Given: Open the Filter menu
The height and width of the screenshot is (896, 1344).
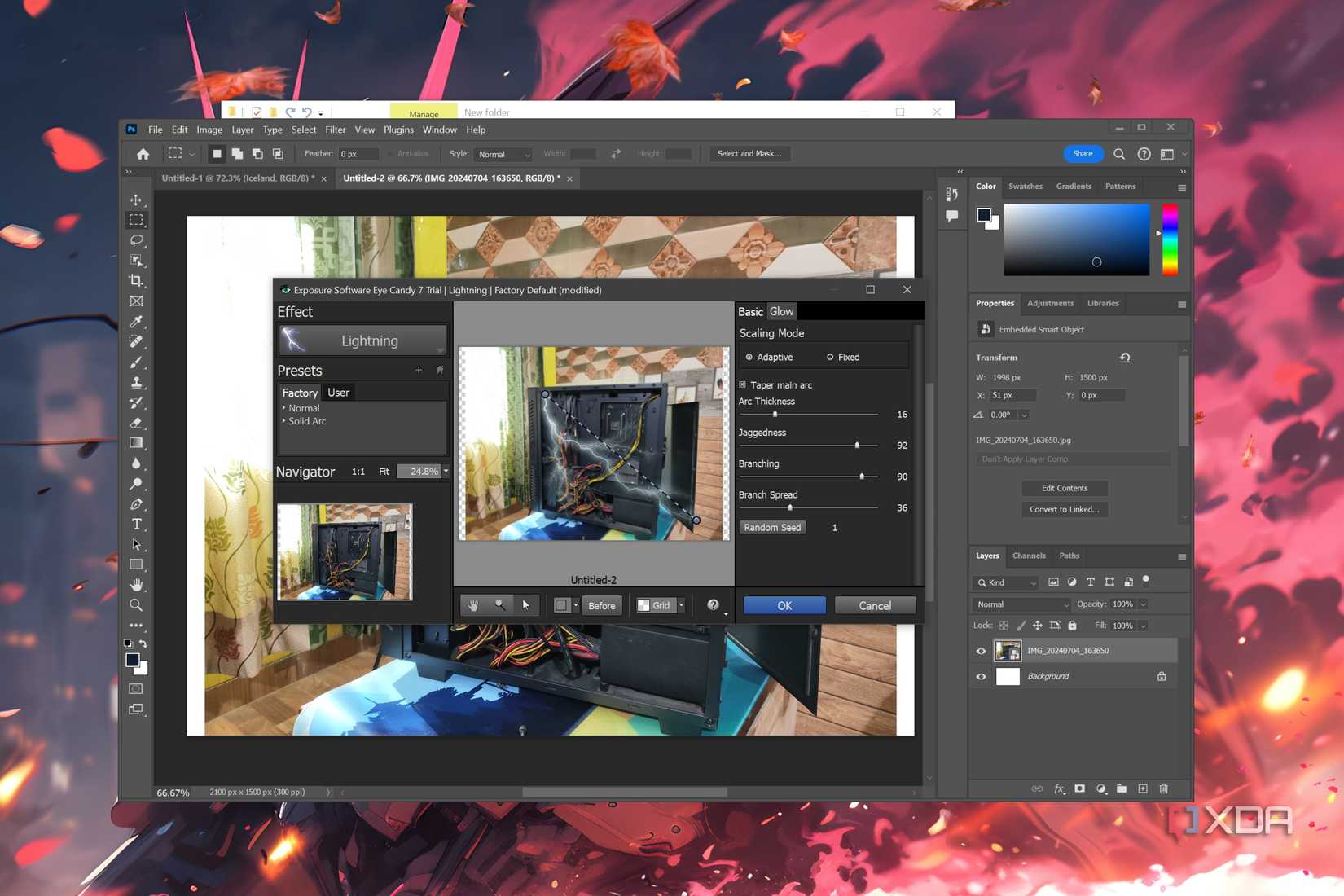Looking at the screenshot, I should (x=335, y=130).
